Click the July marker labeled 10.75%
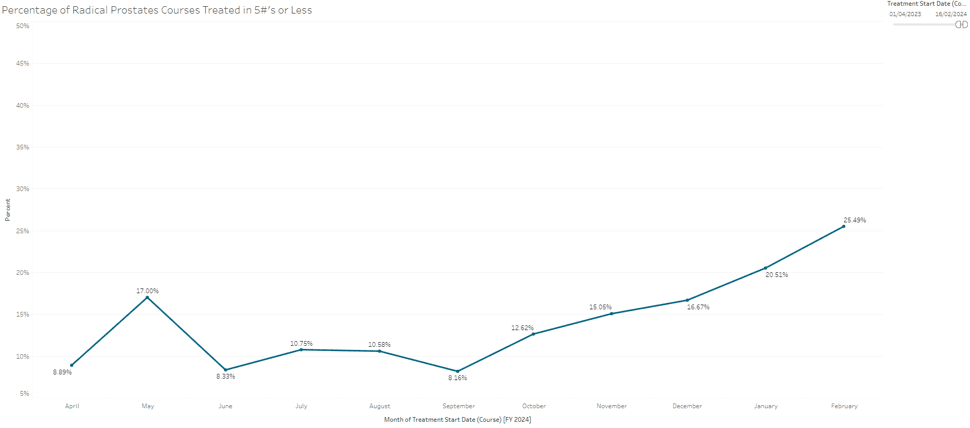970x428 pixels. [301, 350]
